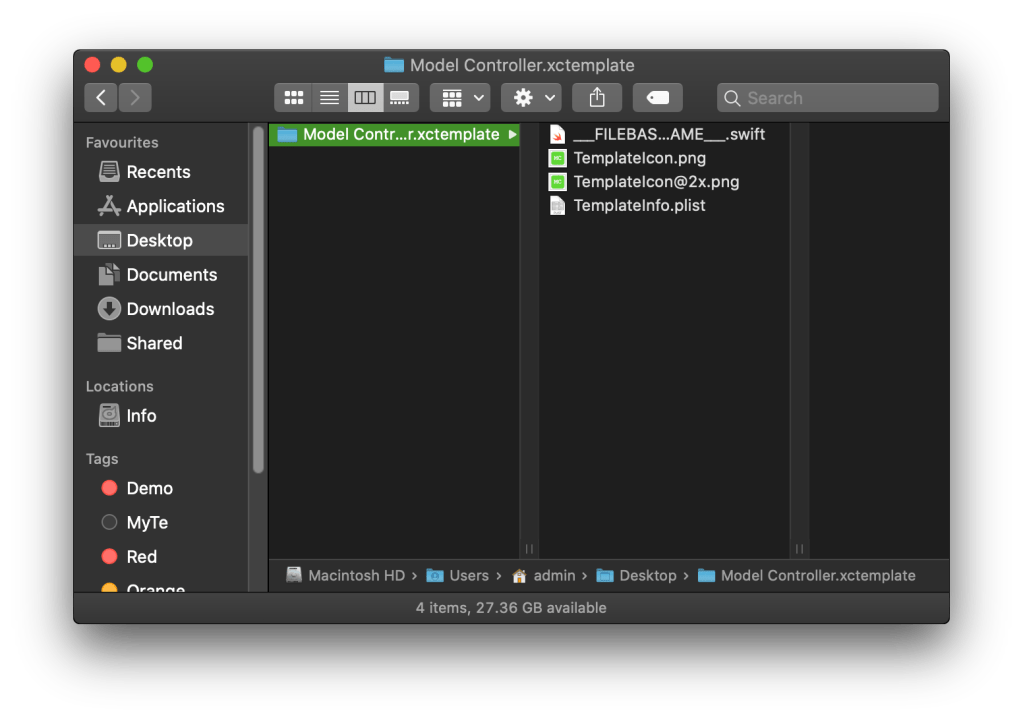
Task: Open the gear Action menu
Action: coord(534,97)
